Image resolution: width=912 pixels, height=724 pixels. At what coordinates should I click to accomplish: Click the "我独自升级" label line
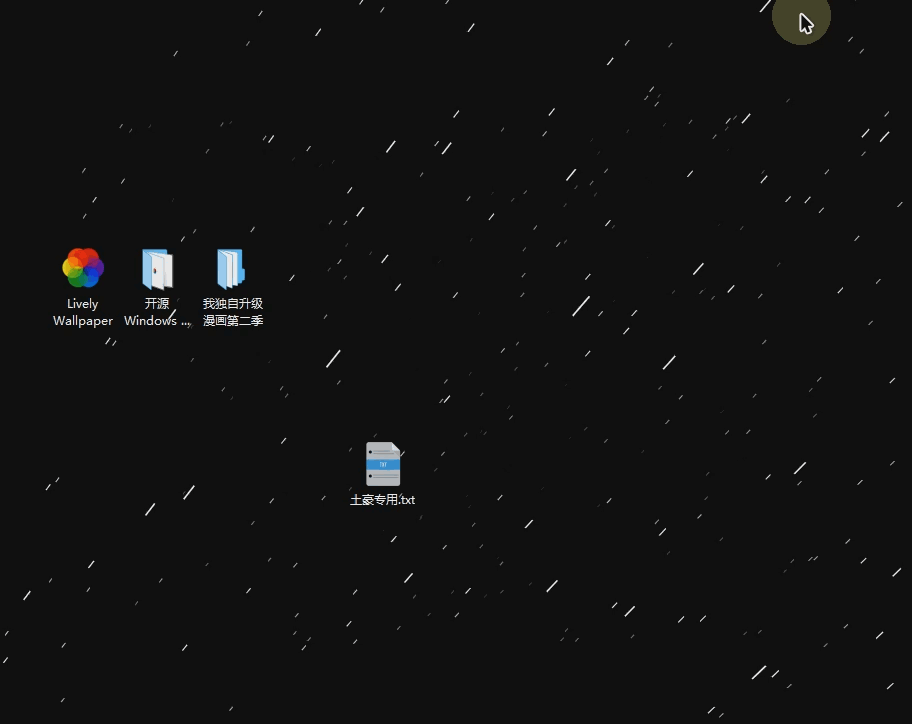tap(232, 304)
